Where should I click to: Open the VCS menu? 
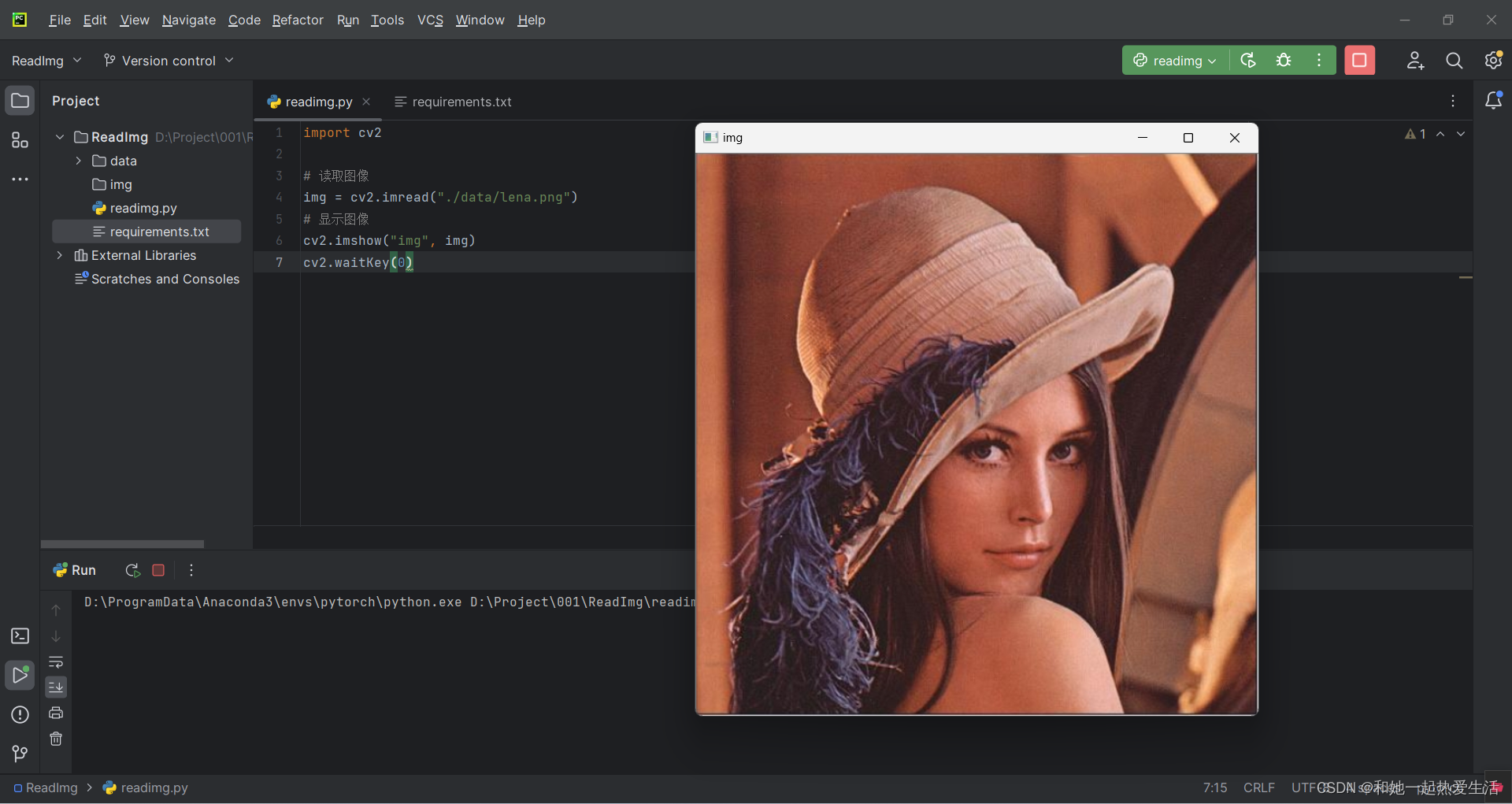(430, 20)
